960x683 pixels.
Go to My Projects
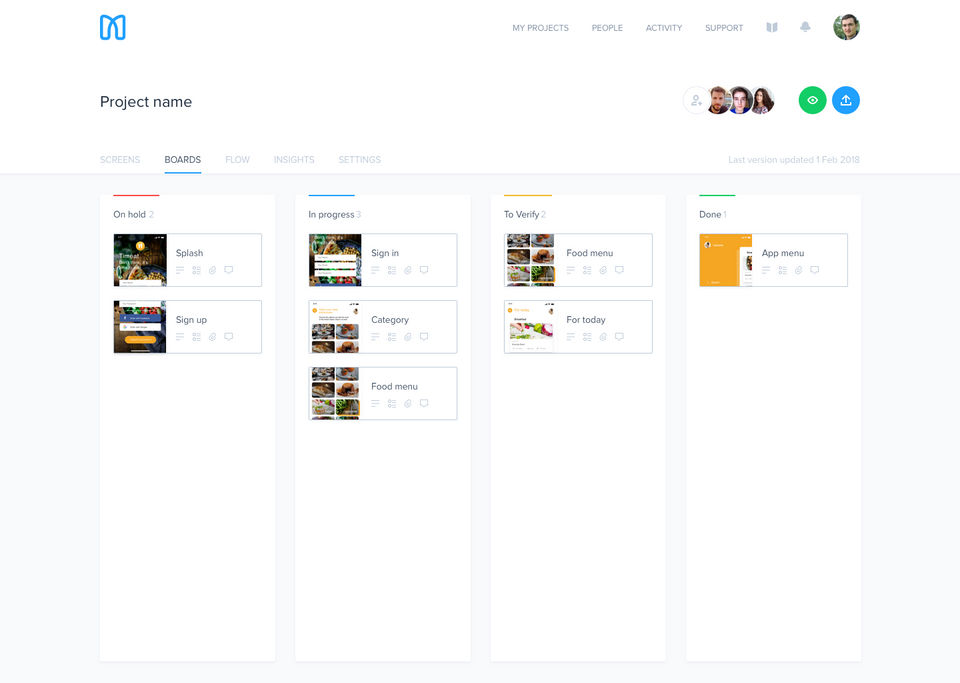coord(541,28)
